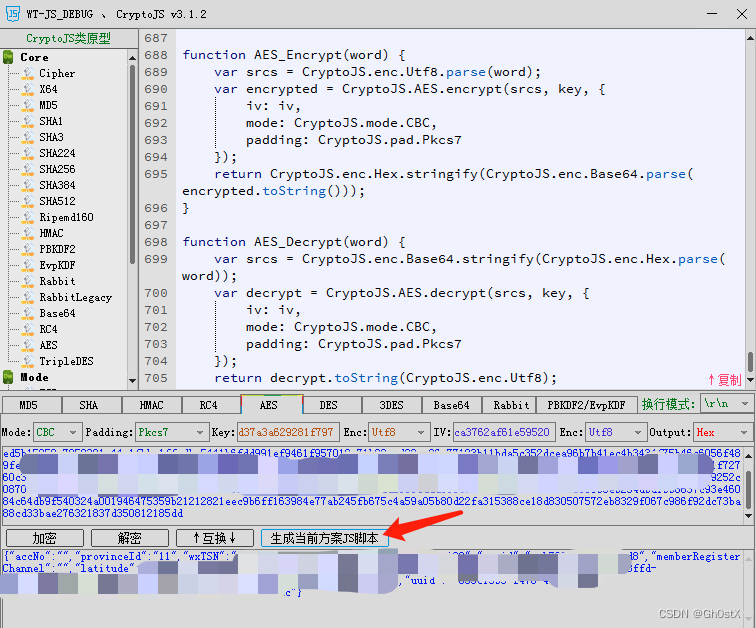This screenshot has width=756, height=628.
Task: Click the MD5 tree item icon
Action: click(x=28, y=105)
